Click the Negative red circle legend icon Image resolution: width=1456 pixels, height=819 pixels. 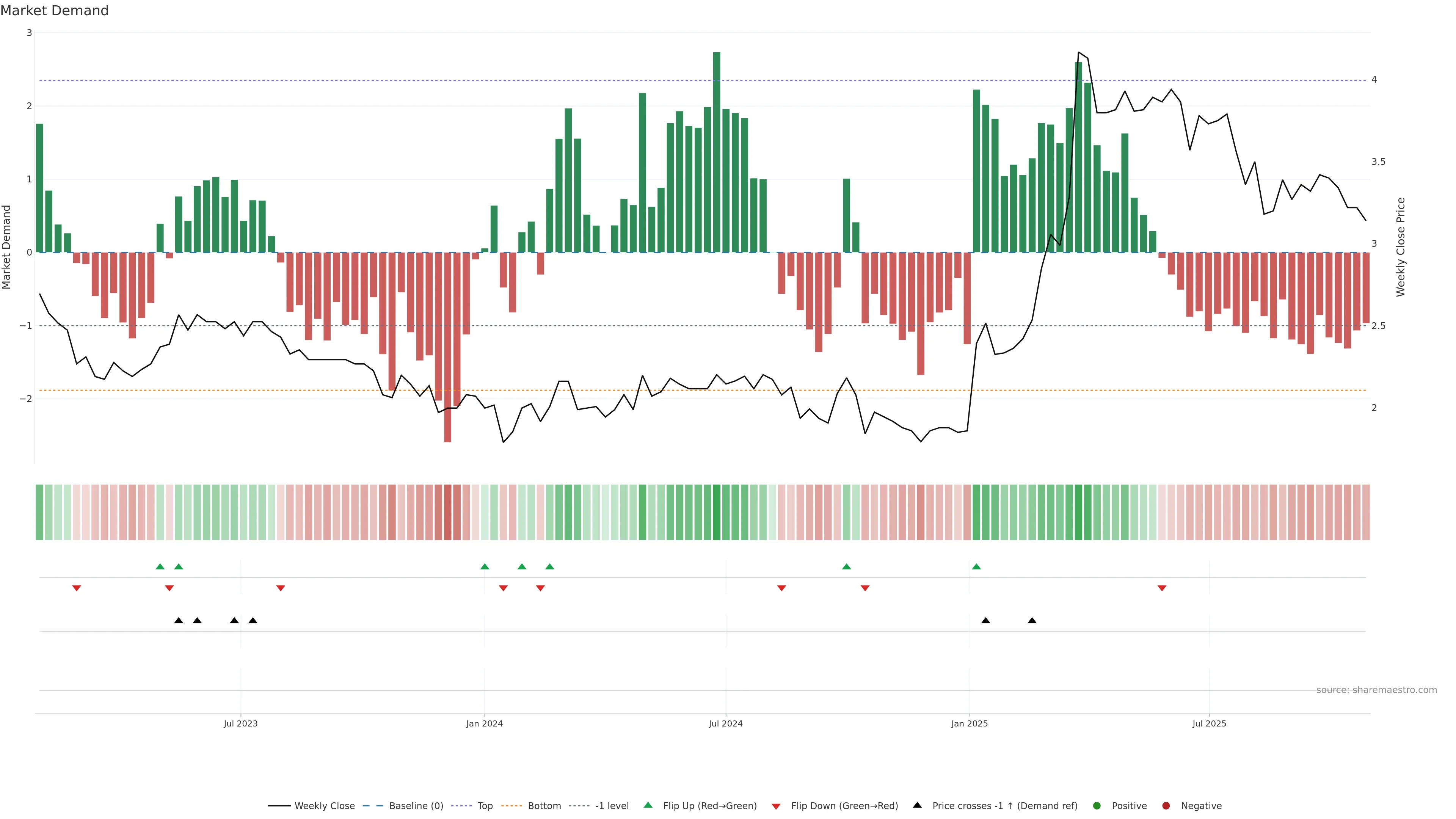[1166, 806]
